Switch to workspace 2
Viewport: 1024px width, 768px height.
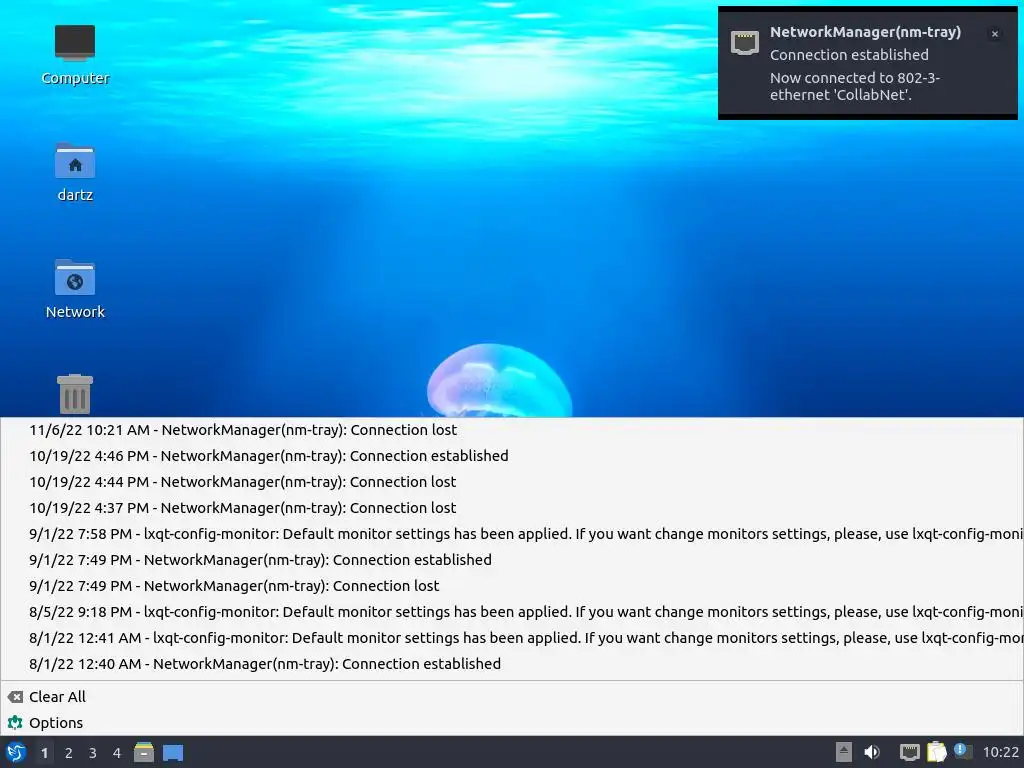point(69,753)
